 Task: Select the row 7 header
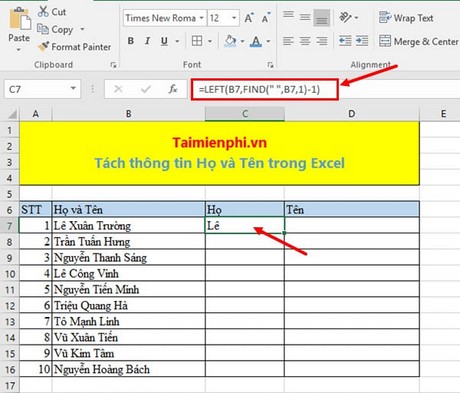pos(10,226)
